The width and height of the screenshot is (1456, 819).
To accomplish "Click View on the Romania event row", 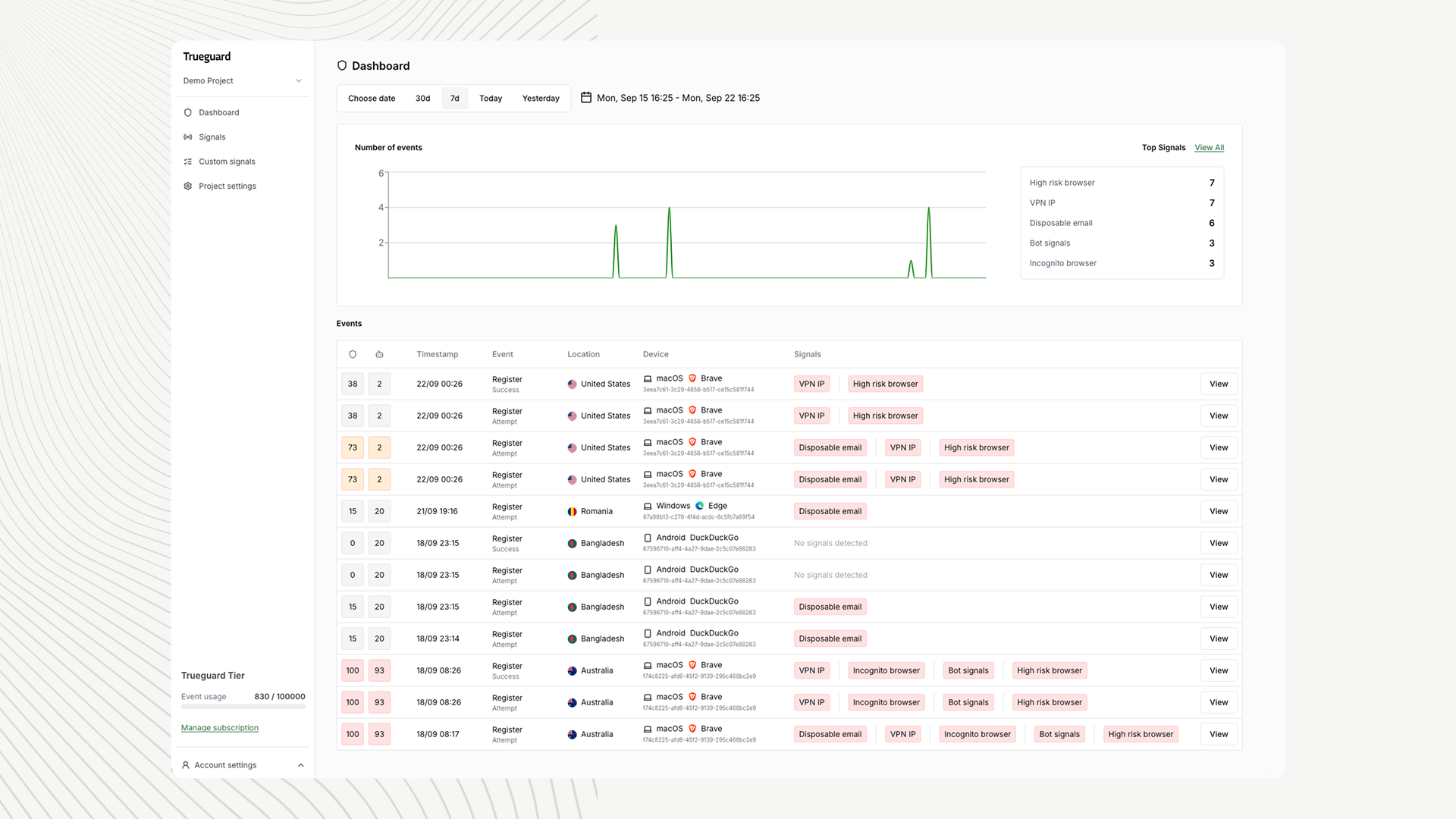I will [1218, 510].
